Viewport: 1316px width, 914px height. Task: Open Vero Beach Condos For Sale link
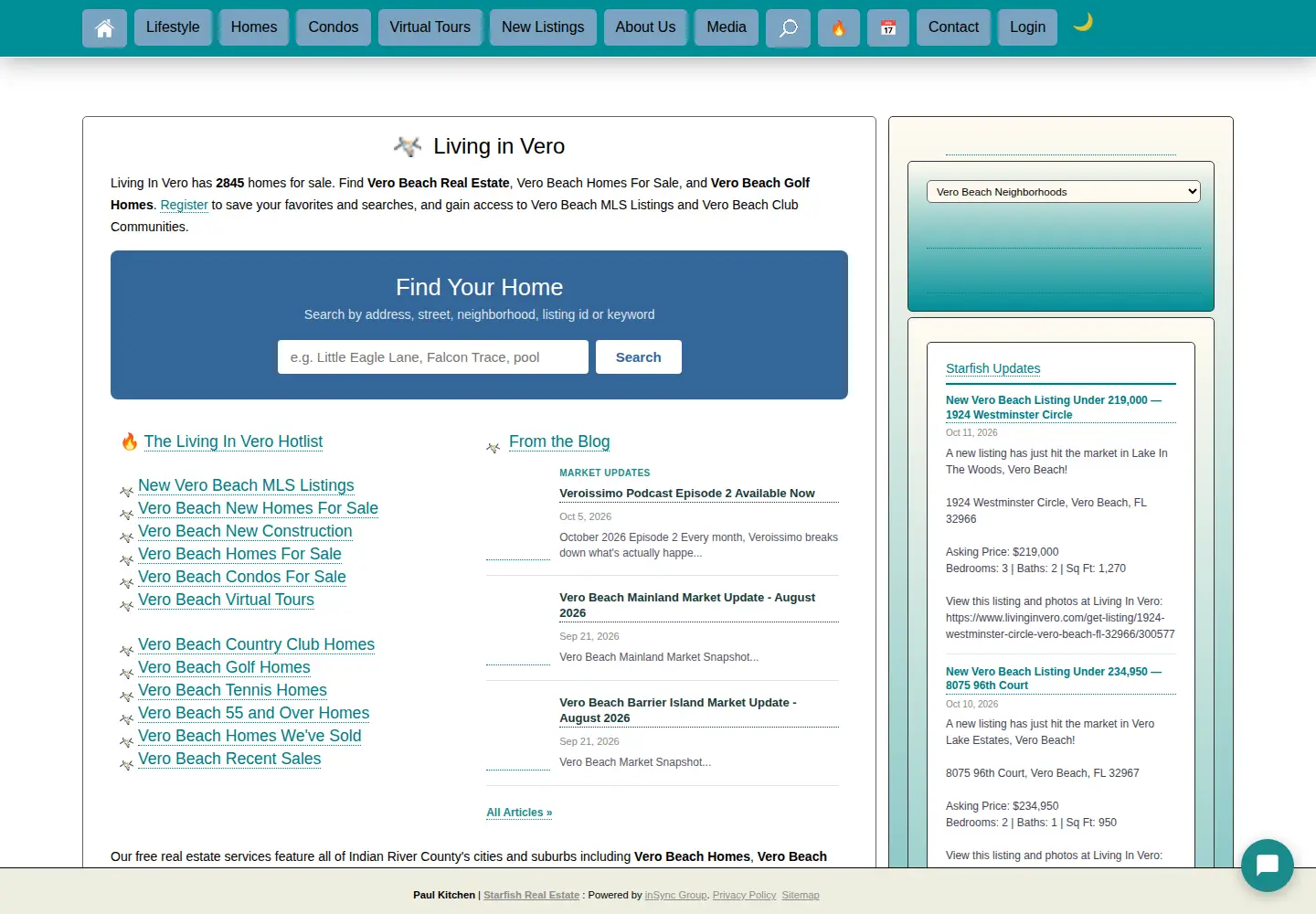coord(242,577)
